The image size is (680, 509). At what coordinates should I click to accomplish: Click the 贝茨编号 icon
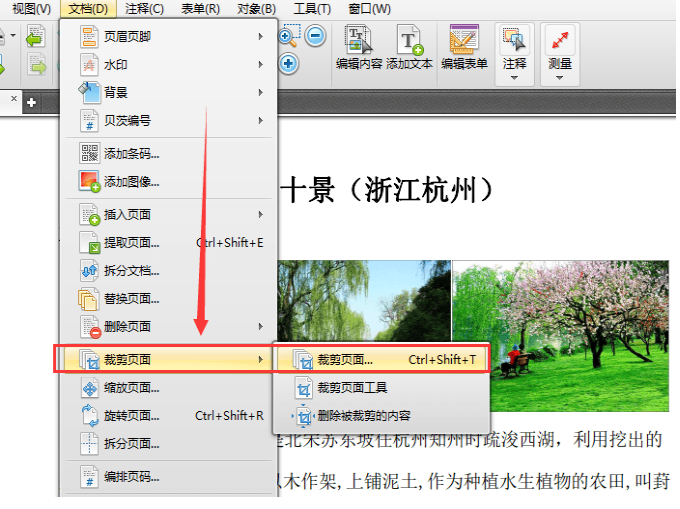[x=89, y=121]
